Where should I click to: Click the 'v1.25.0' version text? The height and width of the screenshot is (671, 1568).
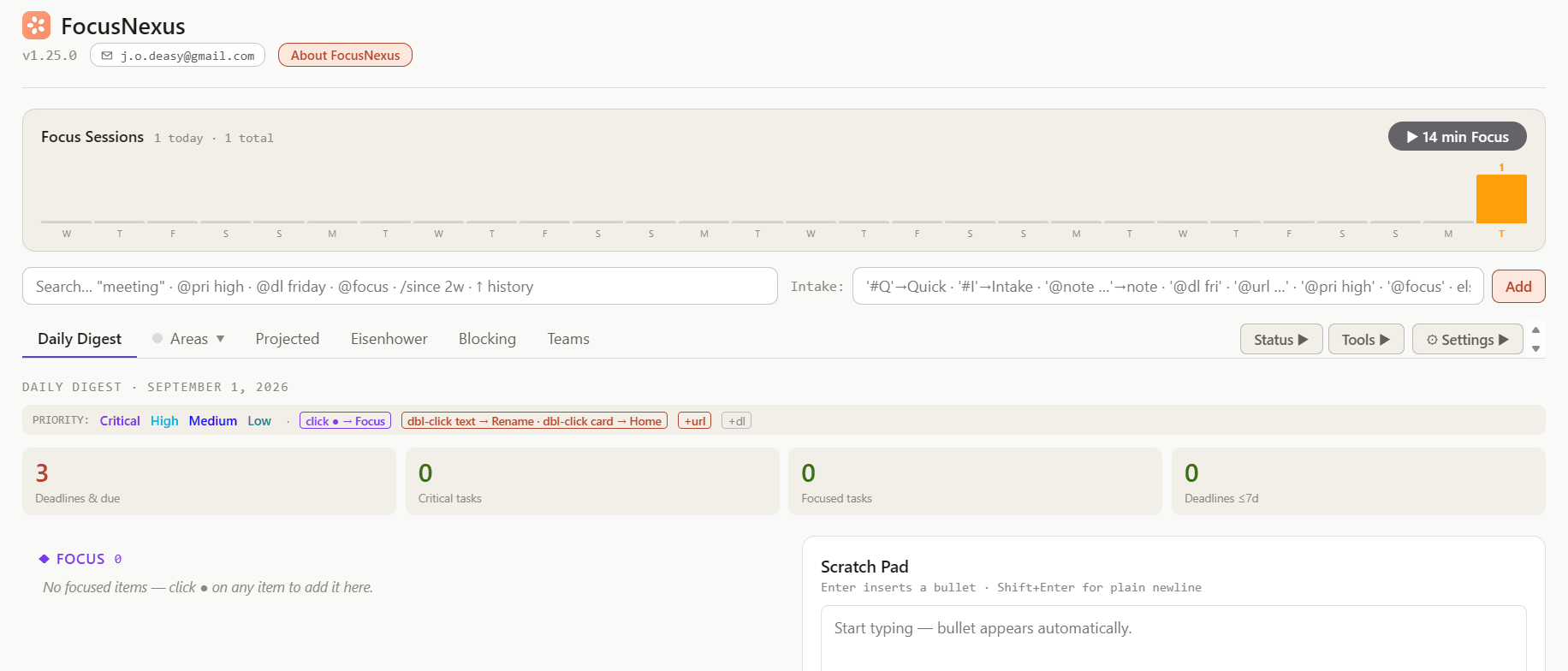(x=50, y=56)
